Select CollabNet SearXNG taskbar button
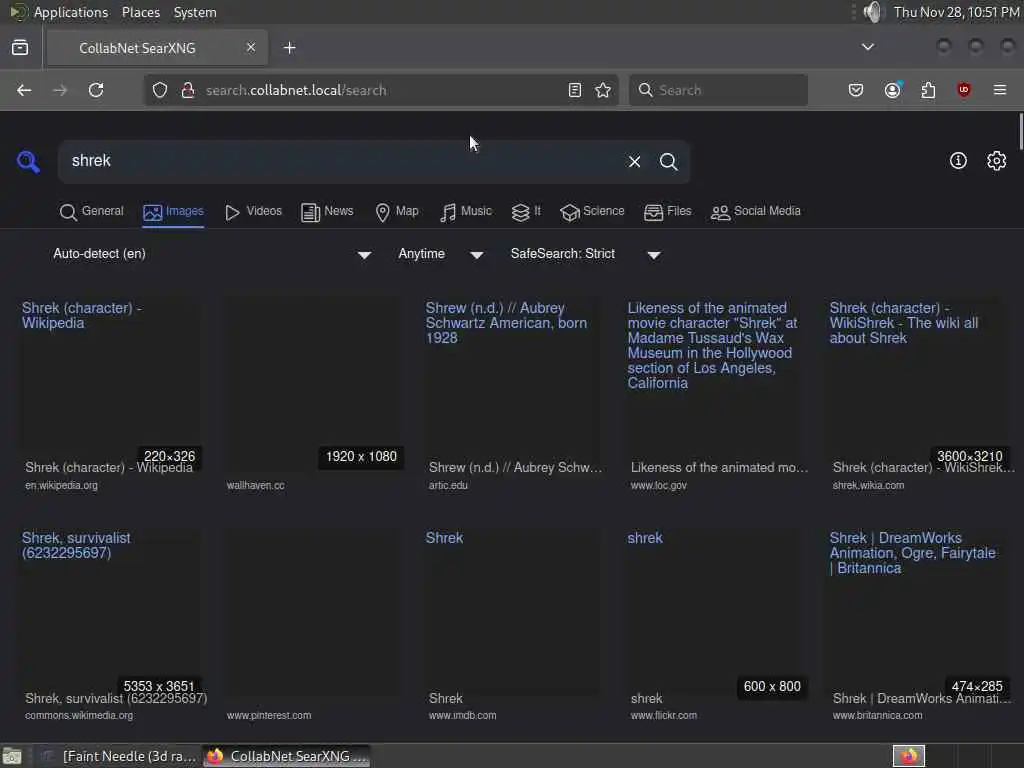Viewport: 1024px width, 768px height. click(x=287, y=756)
